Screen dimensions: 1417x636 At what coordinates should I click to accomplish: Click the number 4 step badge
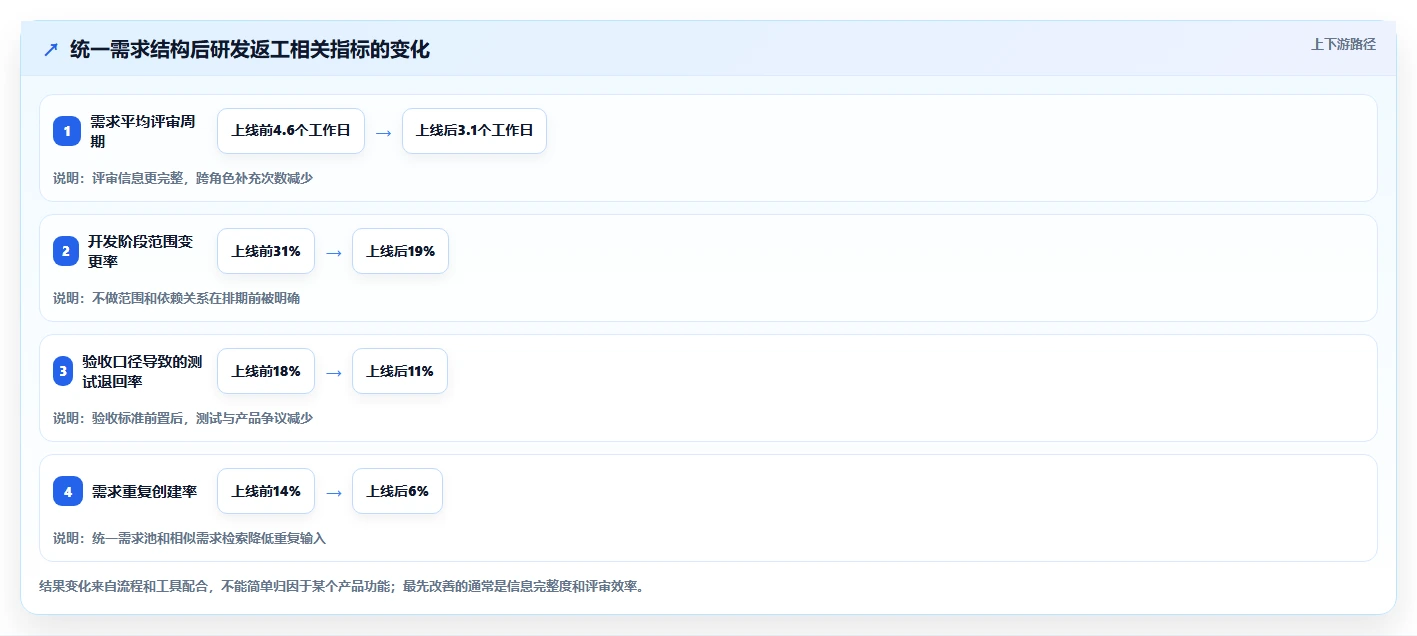(x=68, y=491)
